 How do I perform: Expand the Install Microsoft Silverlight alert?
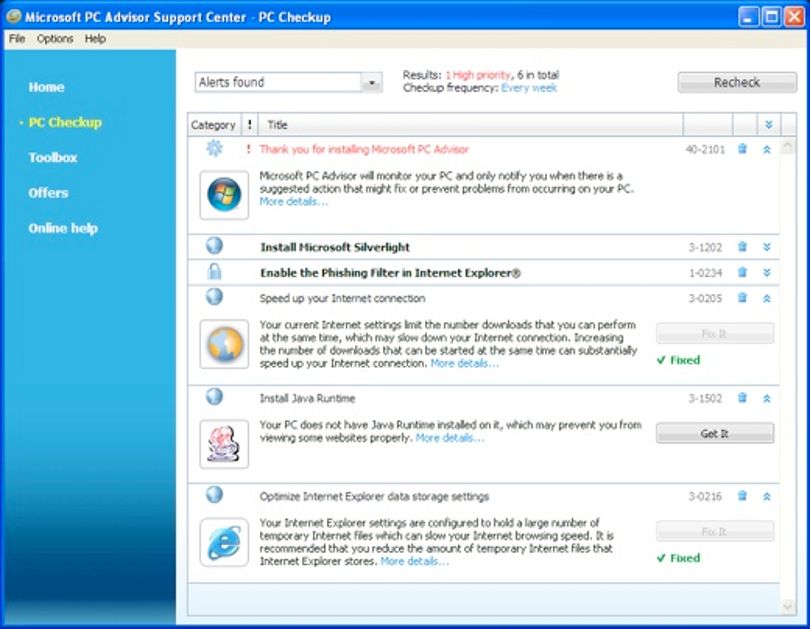pos(767,247)
